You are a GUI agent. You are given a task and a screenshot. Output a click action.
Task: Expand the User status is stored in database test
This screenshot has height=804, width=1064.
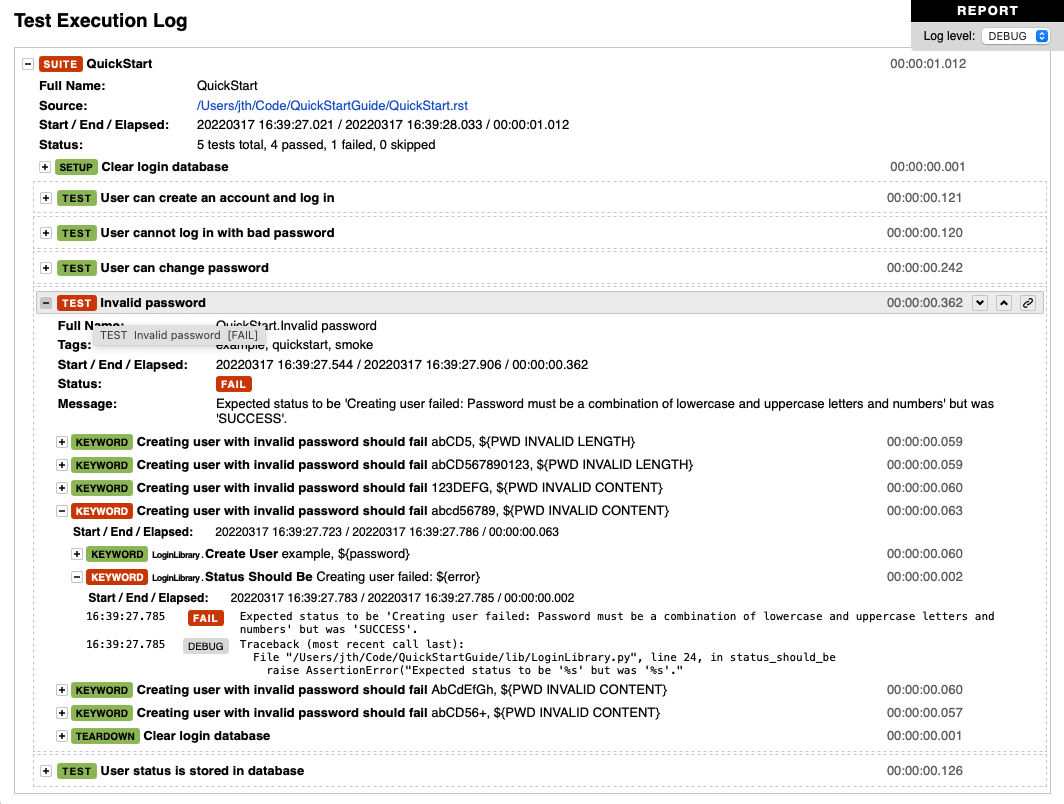45,771
